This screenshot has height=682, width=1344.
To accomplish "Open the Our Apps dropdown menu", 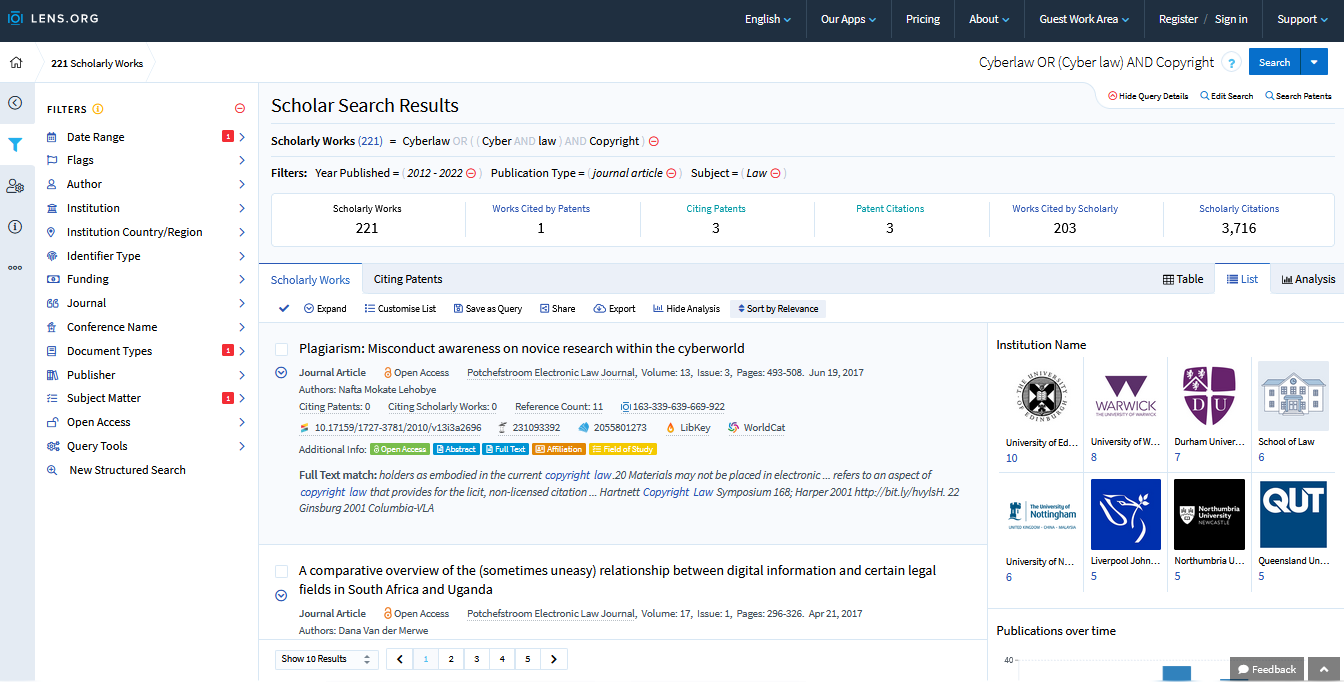I will pyautogui.click(x=848, y=19).
